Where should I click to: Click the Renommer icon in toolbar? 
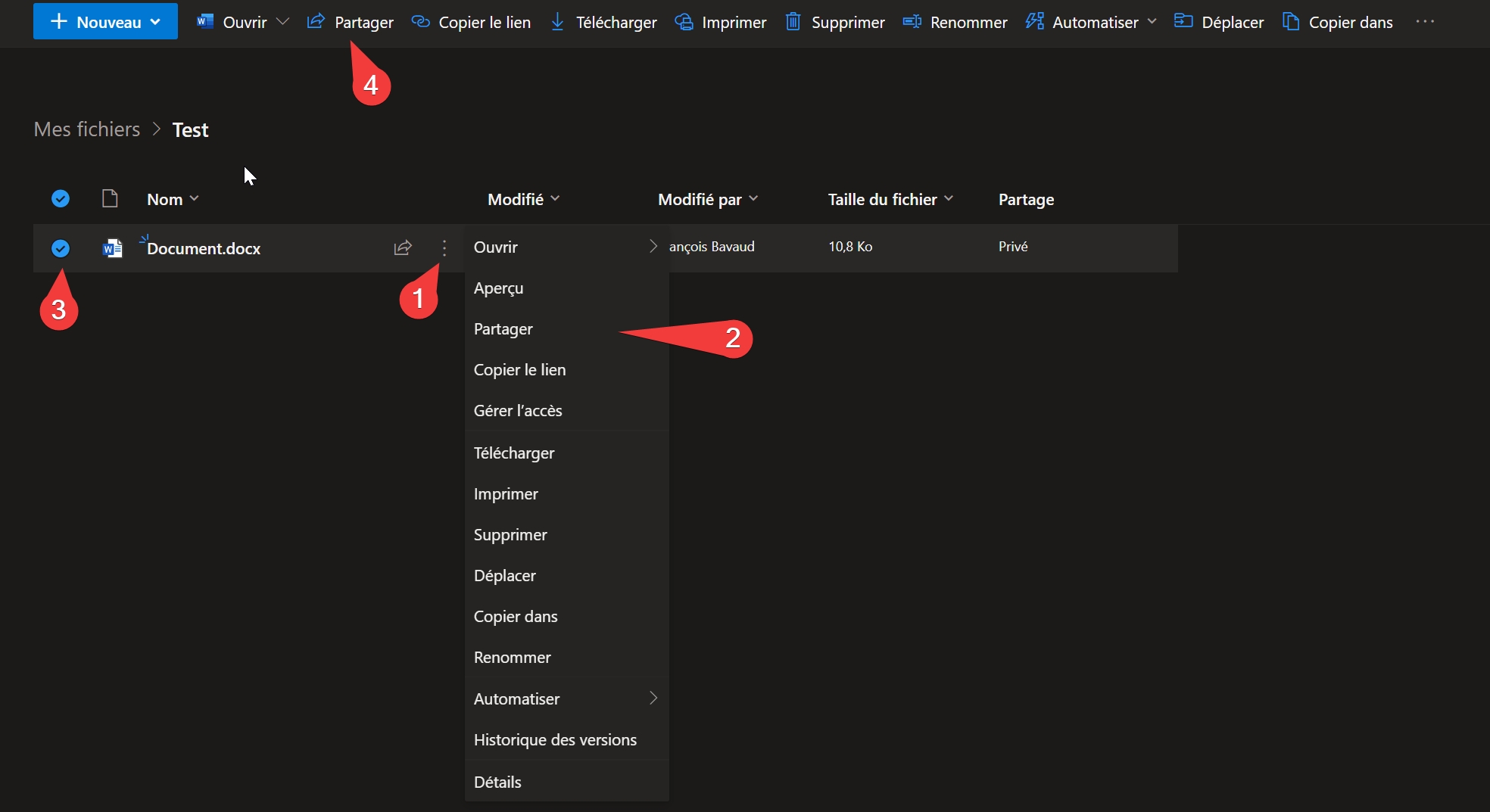[912, 22]
